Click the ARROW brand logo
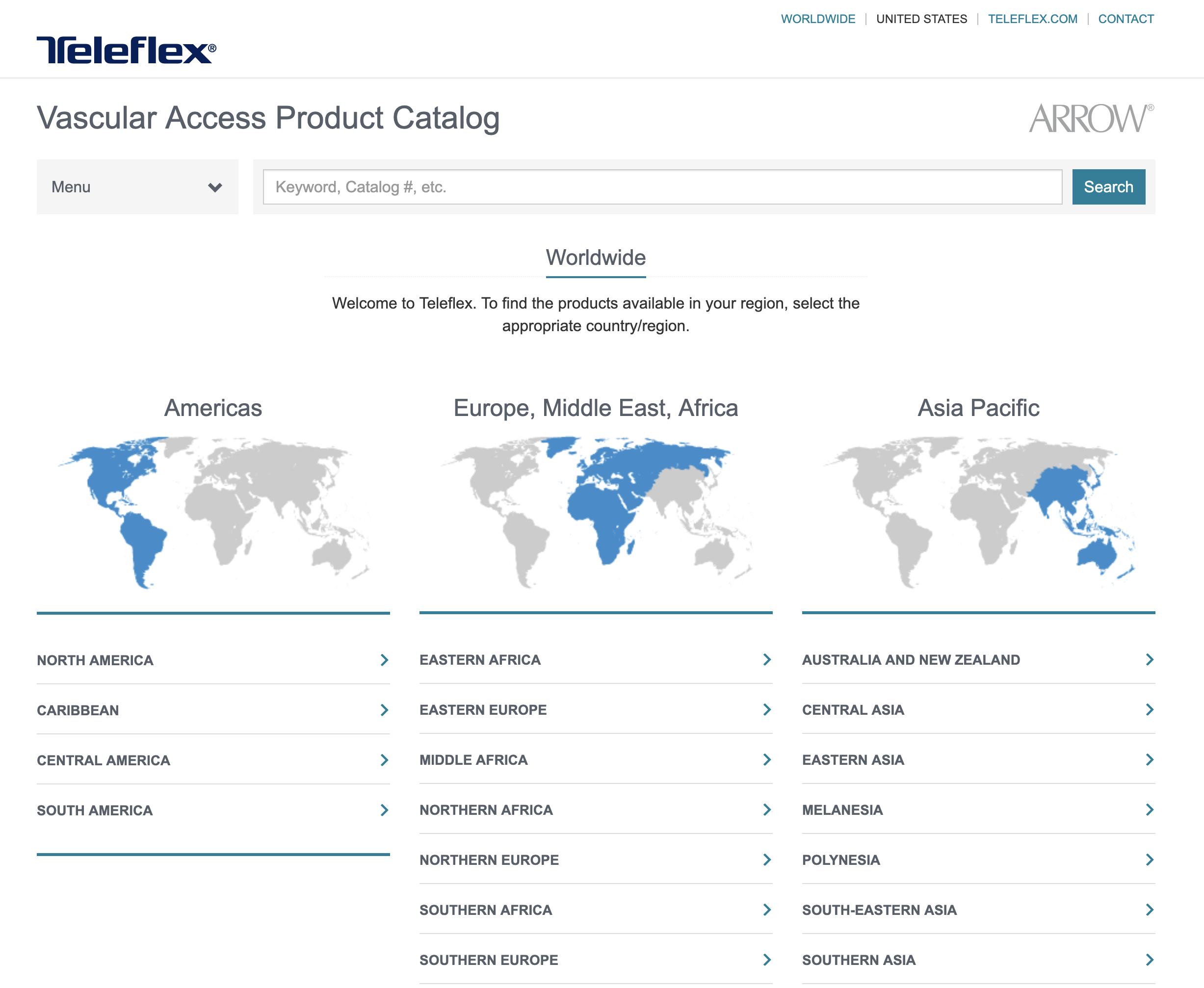Image resolution: width=1204 pixels, height=988 pixels. coord(1091,118)
